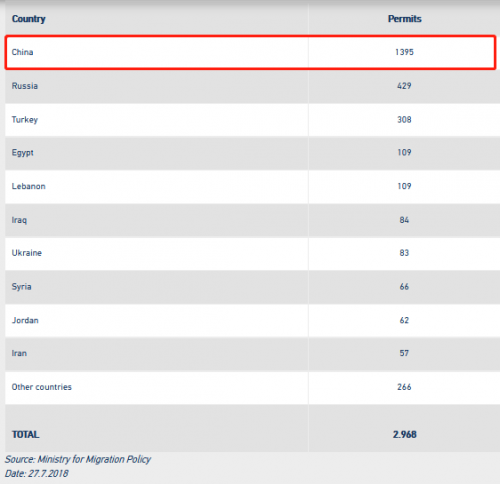This screenshot has width=500, height=484.
Task: Select the Lebanon row label
Action: coord(29,186)
